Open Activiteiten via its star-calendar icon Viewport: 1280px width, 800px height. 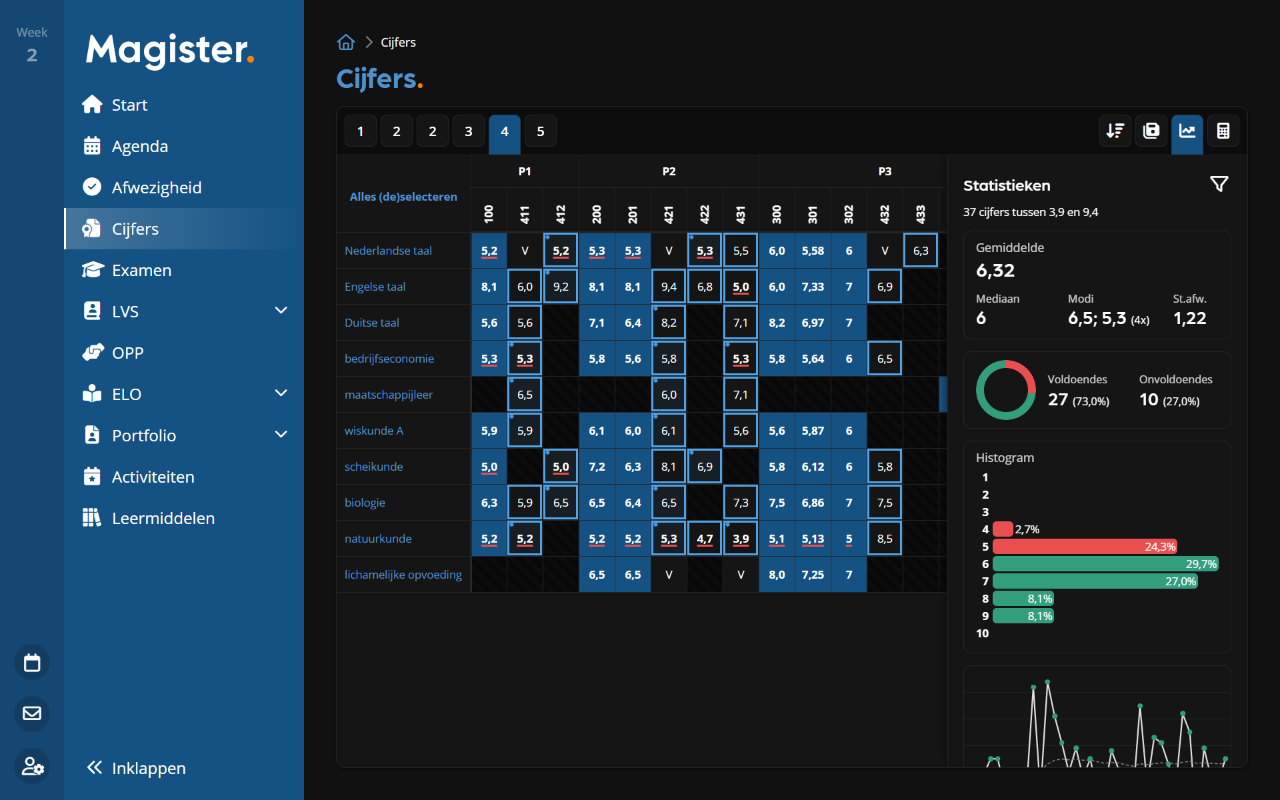[x=92, y=477]
